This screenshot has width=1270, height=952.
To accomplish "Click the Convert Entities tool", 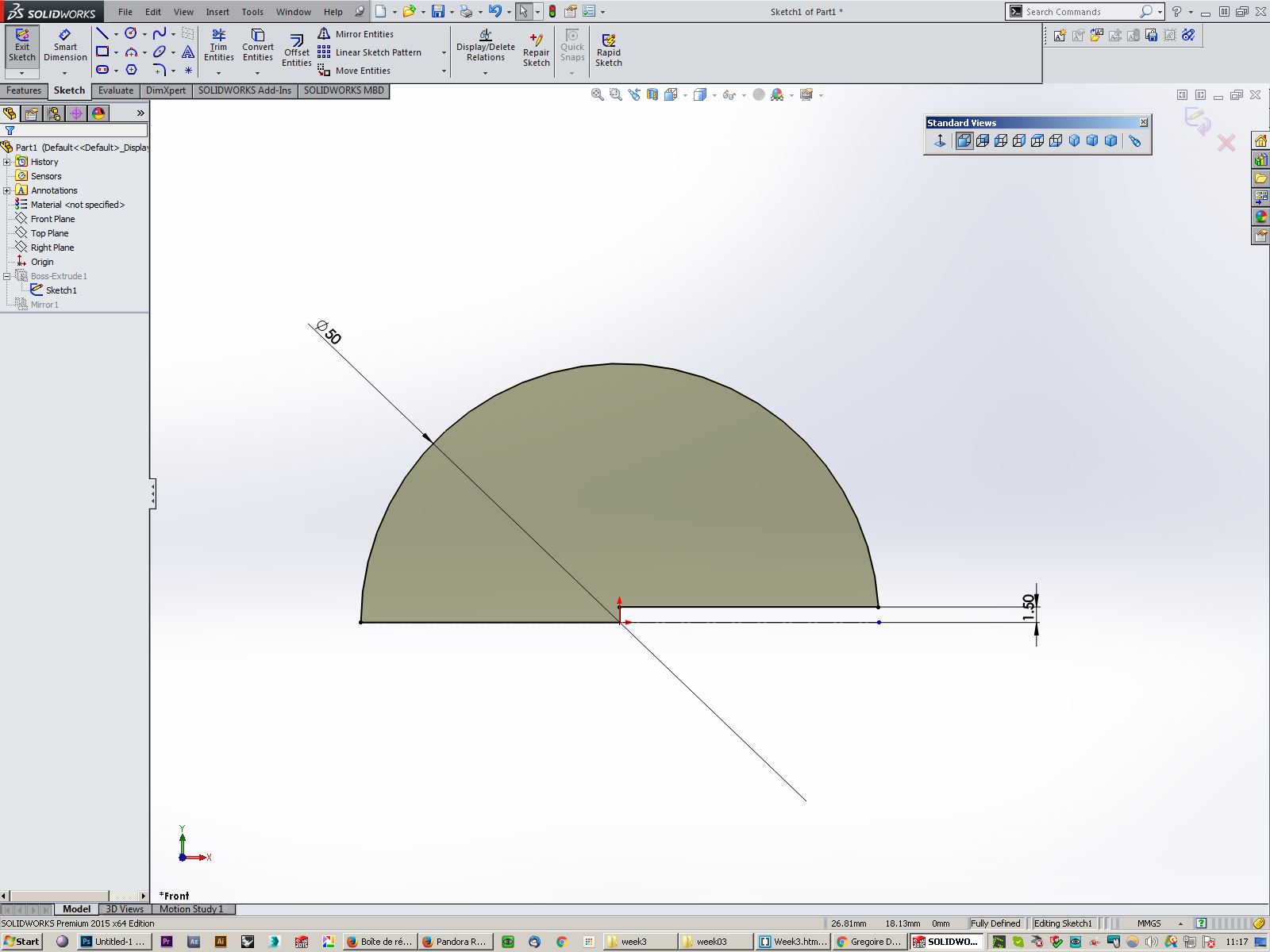I will click(258, 45).
